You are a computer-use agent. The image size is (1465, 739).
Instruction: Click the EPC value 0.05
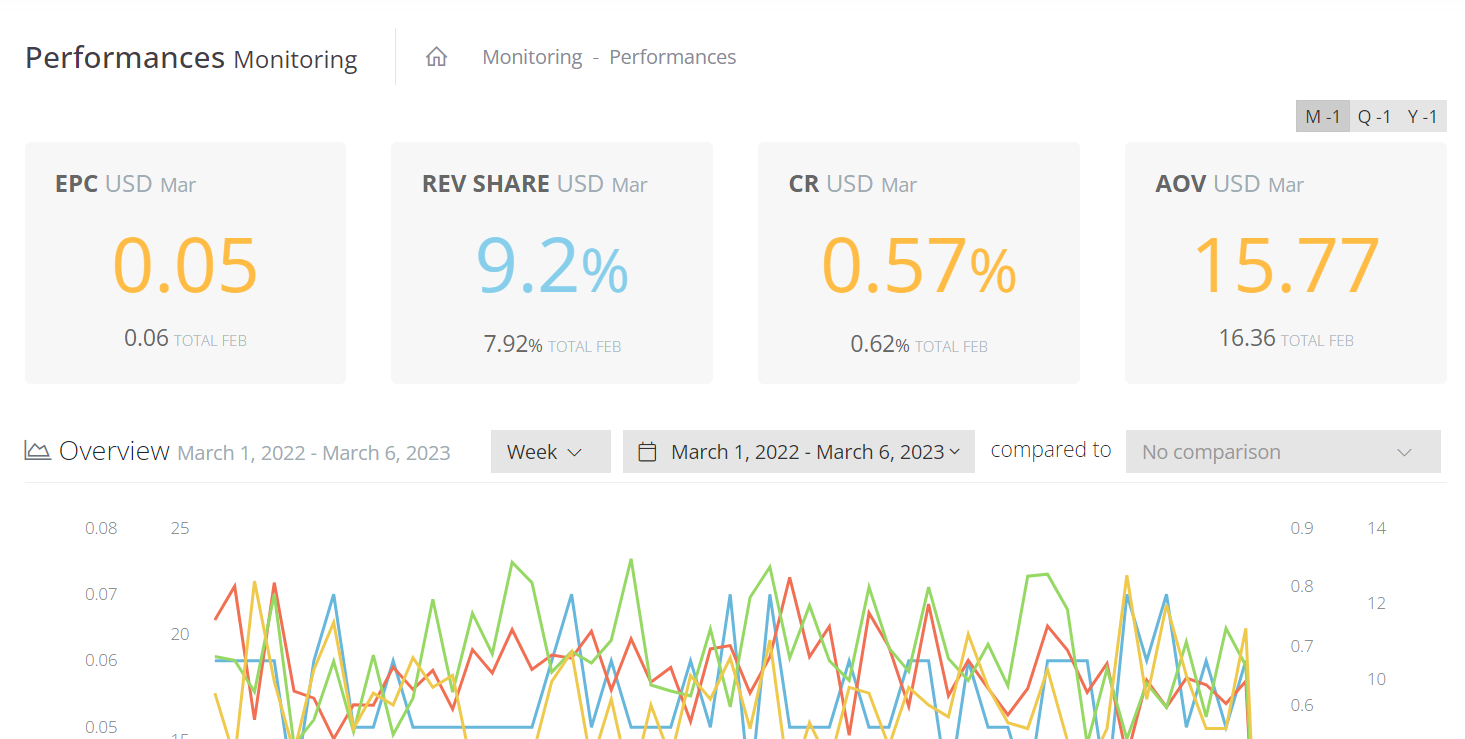pyautogui.click(x=185, y=266)
